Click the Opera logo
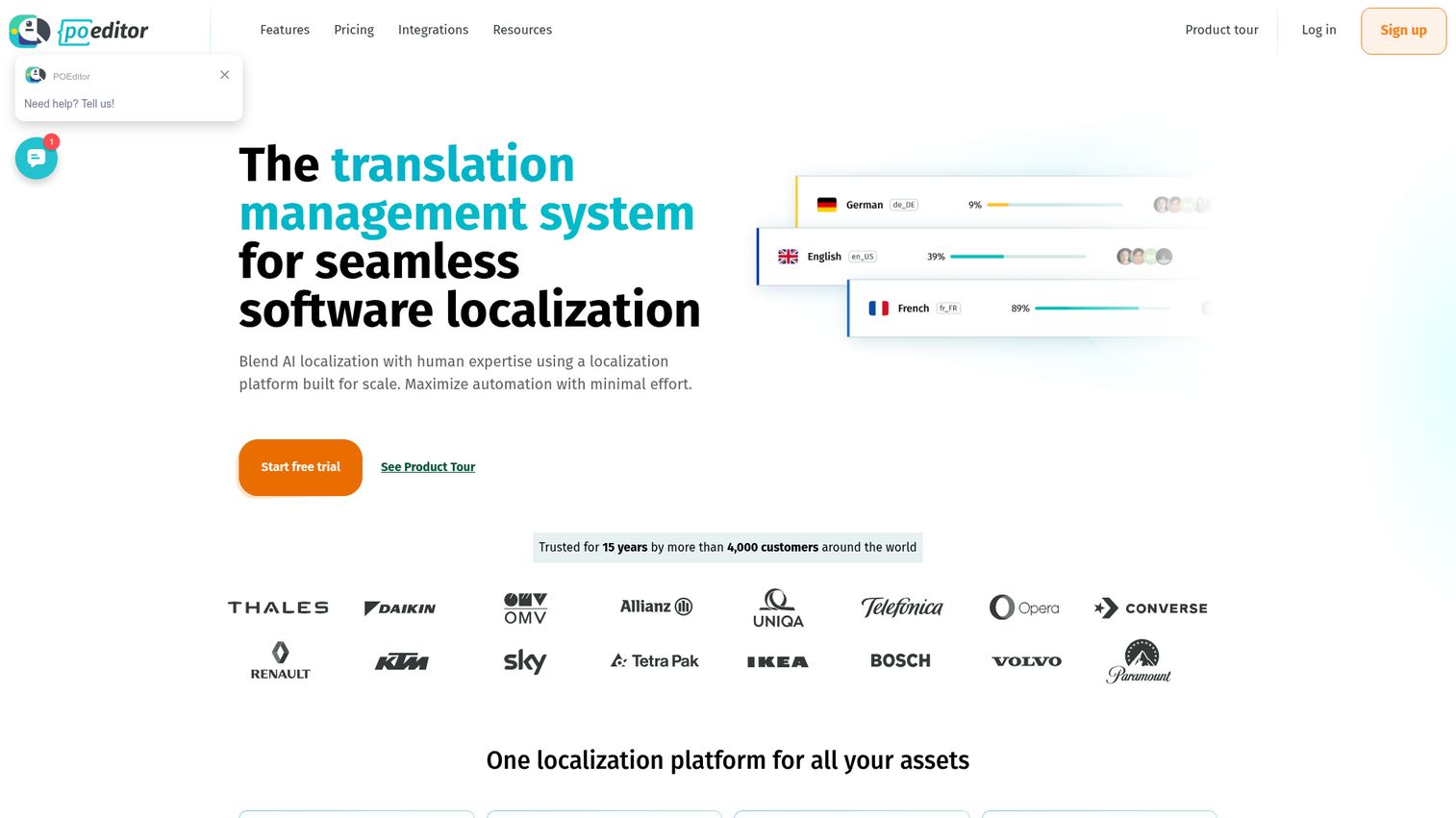1456x818 pixels. coord(1024,607)
